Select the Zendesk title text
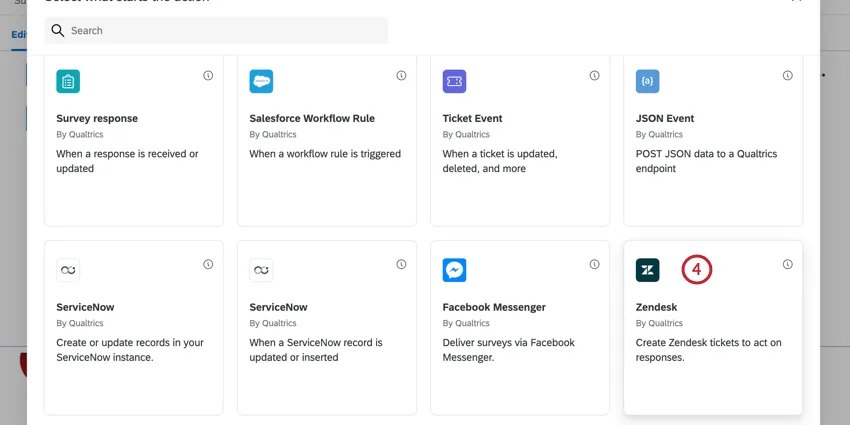This screenshot has height=425, width=850. pos(657,307)
